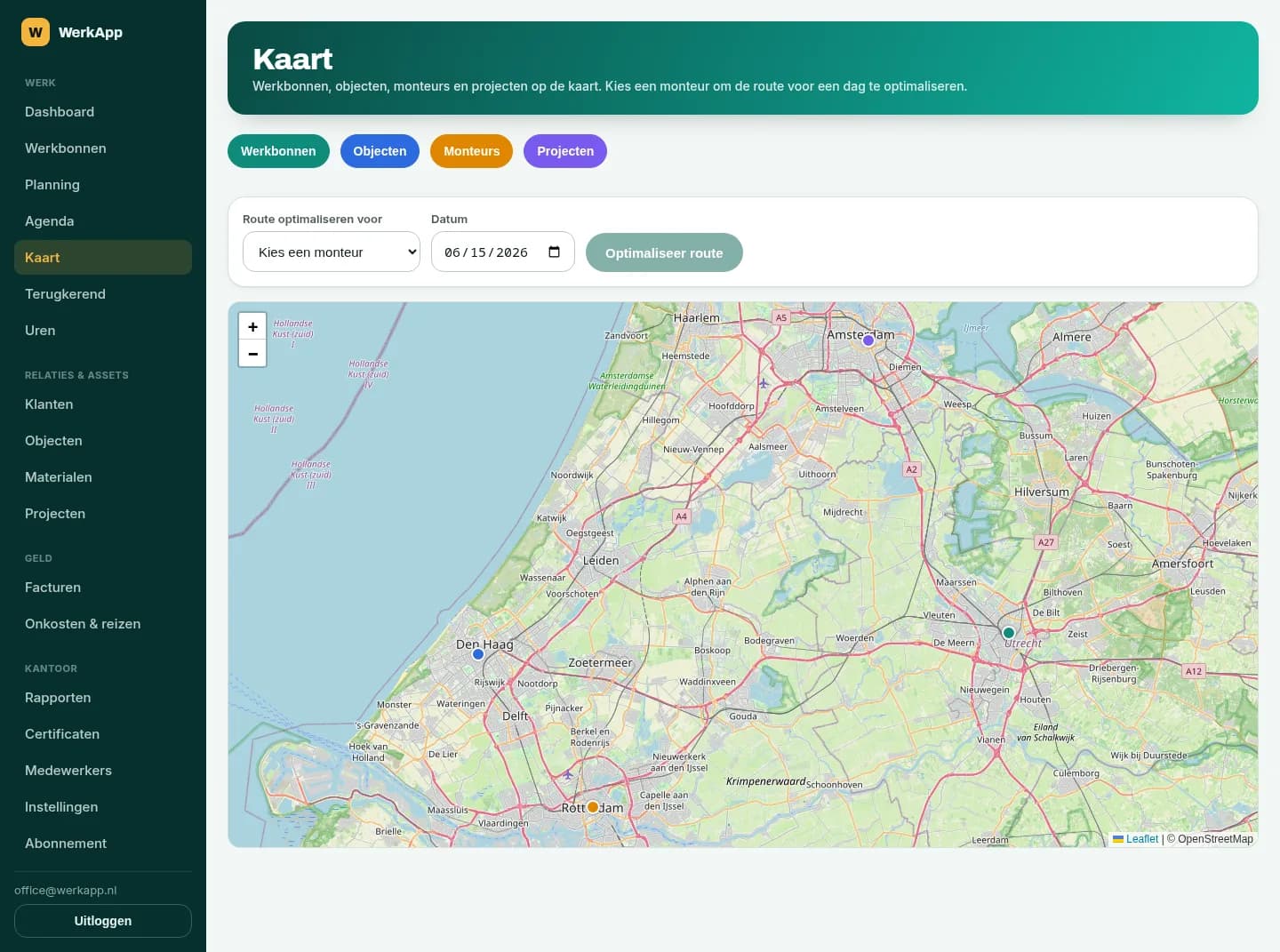Image resolution: width=1280 pixels, height=952 pixels.
Task: Open Terugkerend in the sidebar
Action: click(x=103, y=294)
